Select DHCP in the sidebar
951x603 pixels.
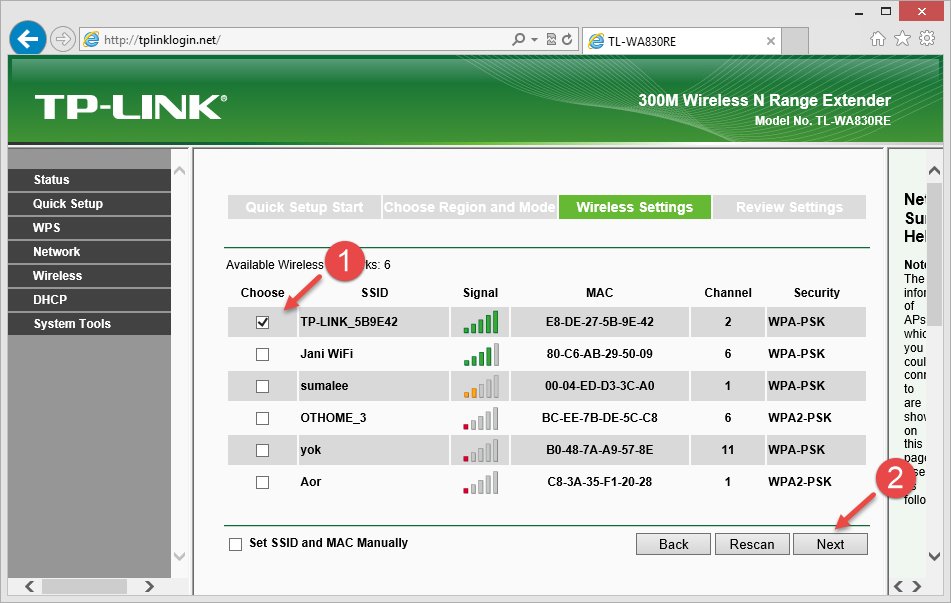[89, 300]
